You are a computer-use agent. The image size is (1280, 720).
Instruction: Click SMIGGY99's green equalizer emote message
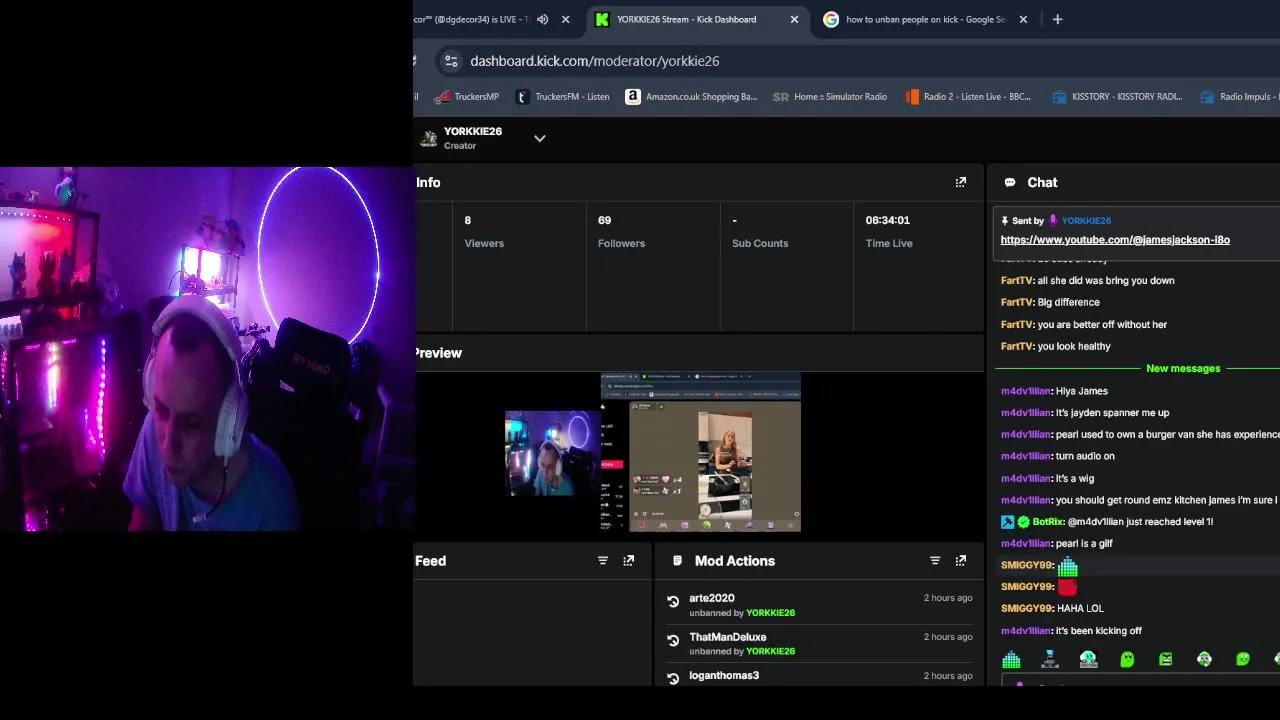1067,566
